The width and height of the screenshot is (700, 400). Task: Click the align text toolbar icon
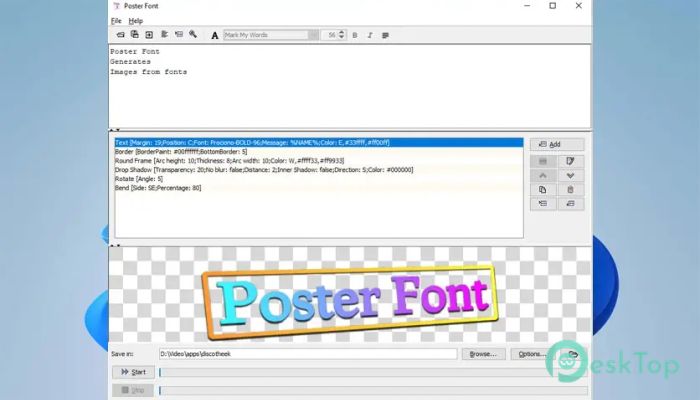coord(164,34)
